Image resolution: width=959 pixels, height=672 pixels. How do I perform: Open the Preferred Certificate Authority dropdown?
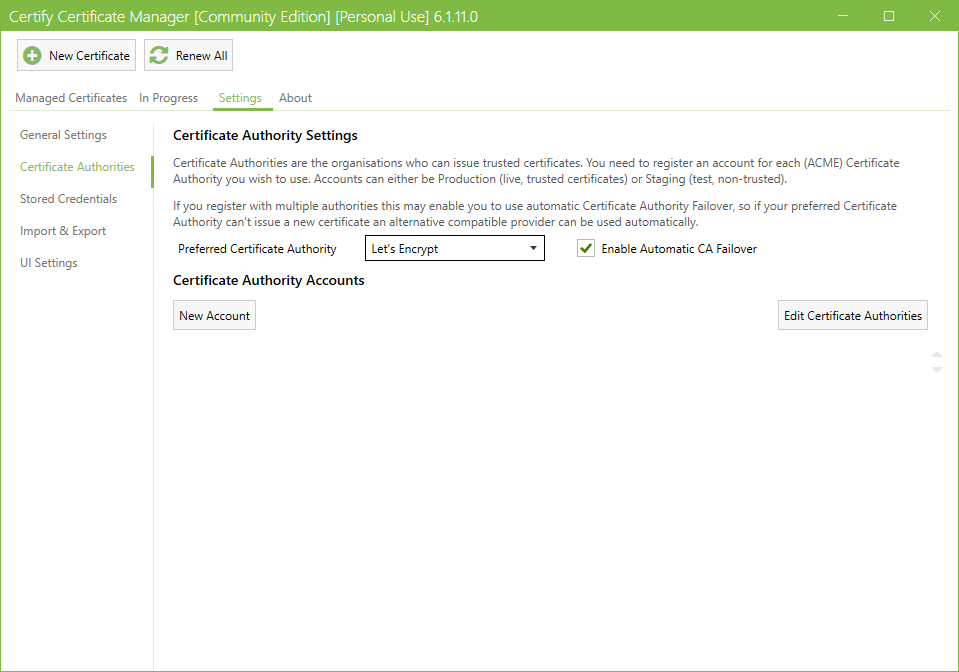(x=454, y=248)
